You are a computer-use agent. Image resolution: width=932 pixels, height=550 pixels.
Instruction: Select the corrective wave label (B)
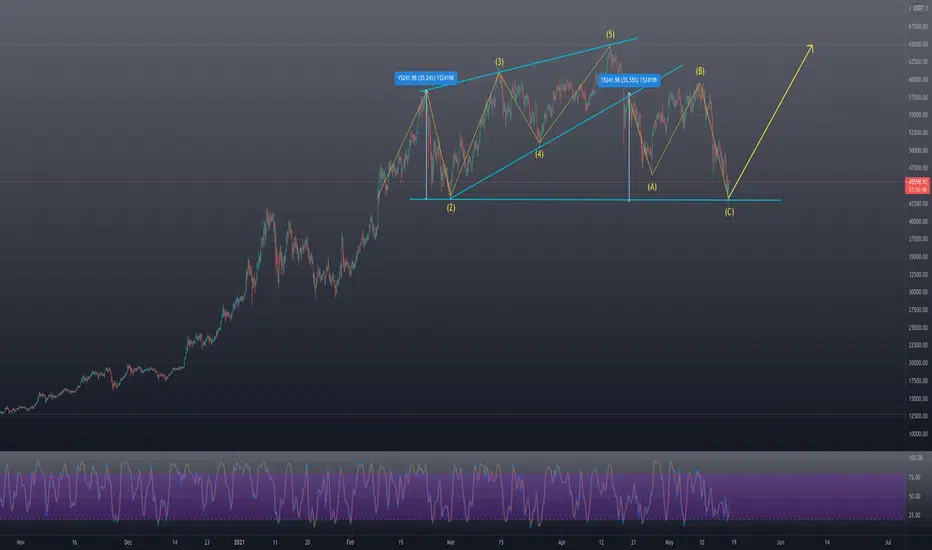click(700, 71)
